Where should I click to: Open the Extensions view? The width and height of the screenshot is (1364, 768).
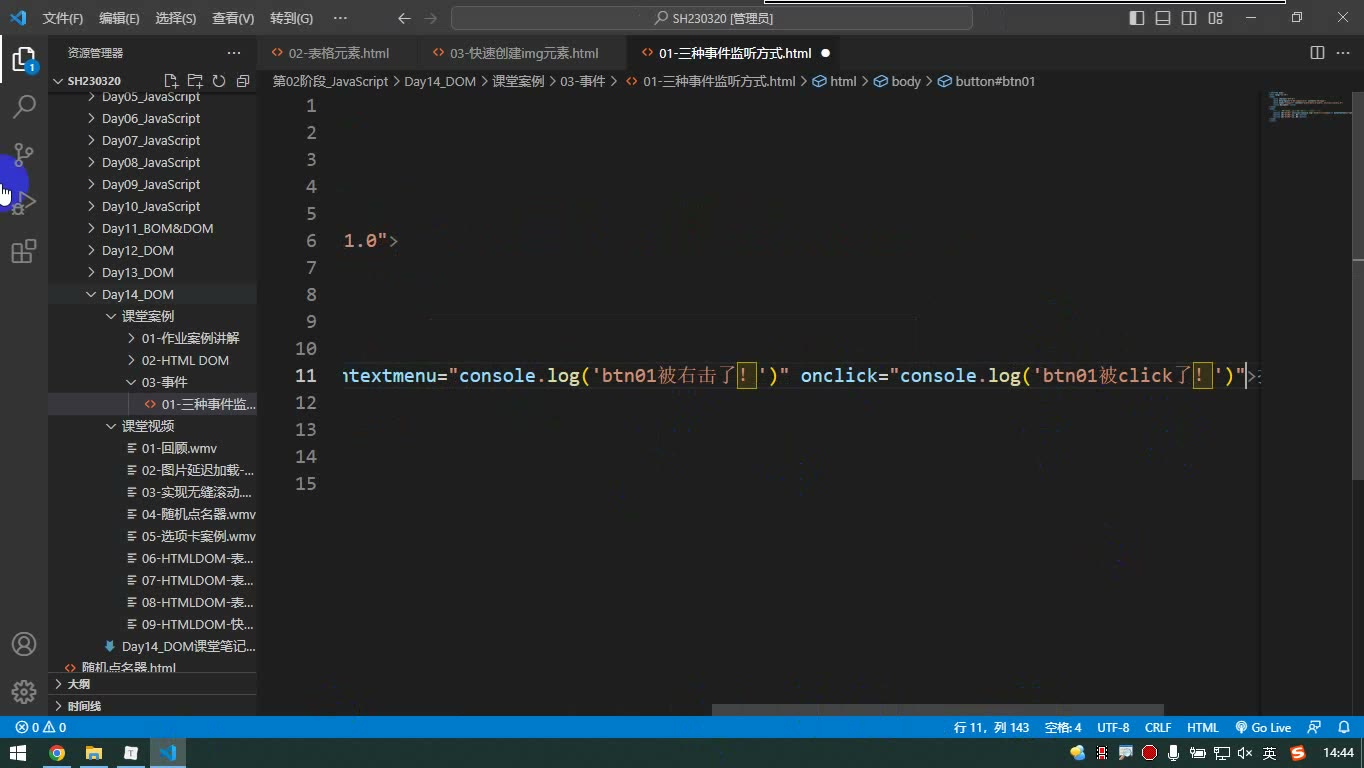pos(24,251)
